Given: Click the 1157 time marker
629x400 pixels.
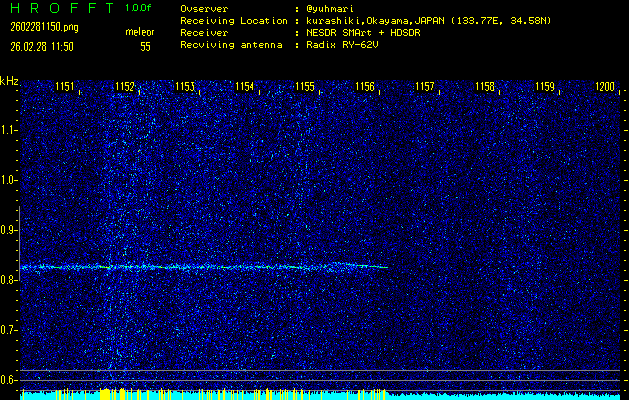Looking at the screenshot, I should point(425,87).
